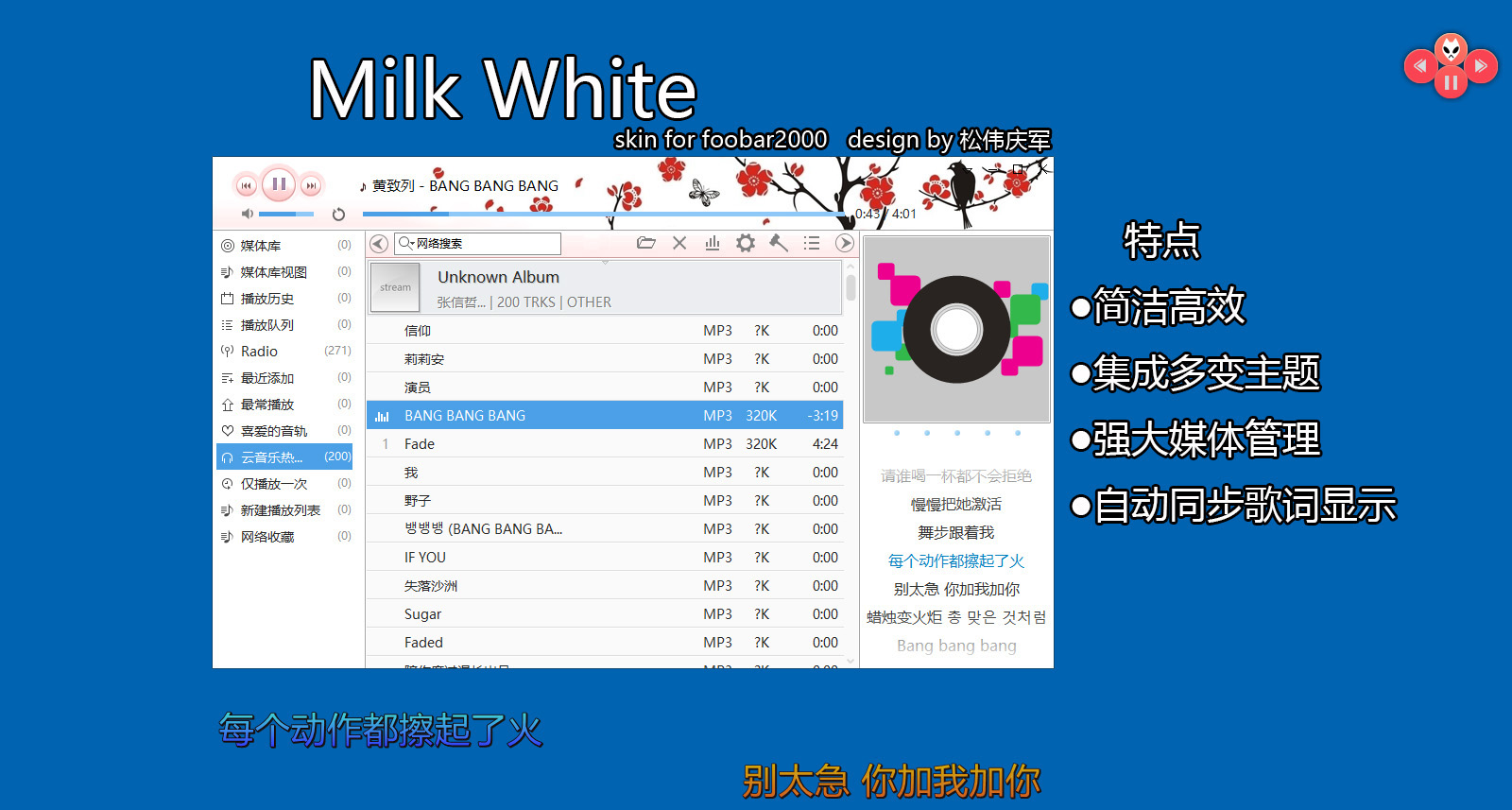1512x810 pixels.
Task: Click the vinyl album art cover
Action: pyautogui.click(x=956, y=329)
